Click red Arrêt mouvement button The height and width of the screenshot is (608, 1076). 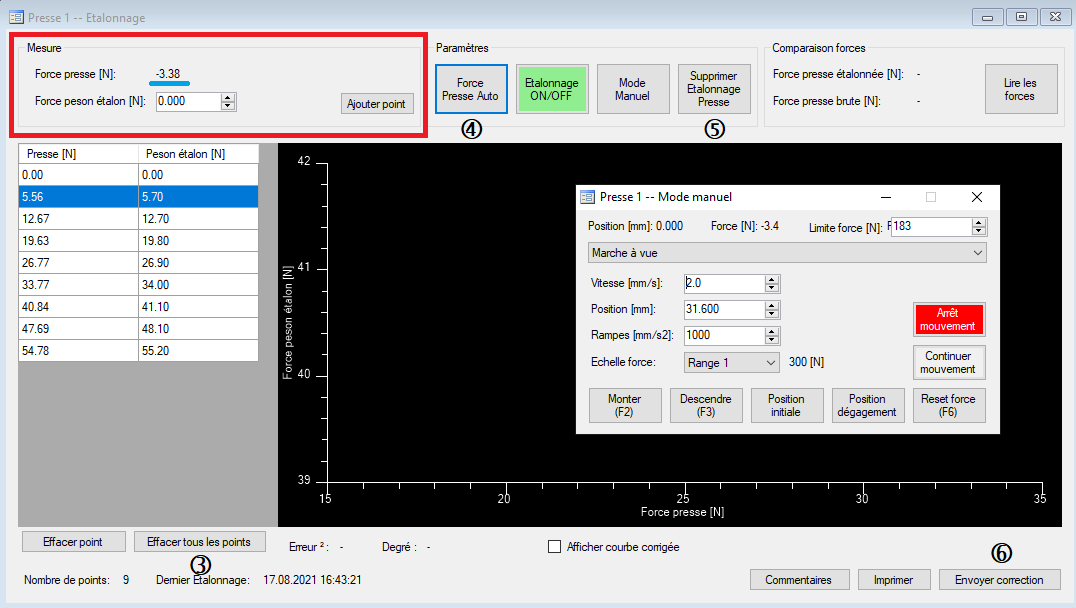click(949, 320)
